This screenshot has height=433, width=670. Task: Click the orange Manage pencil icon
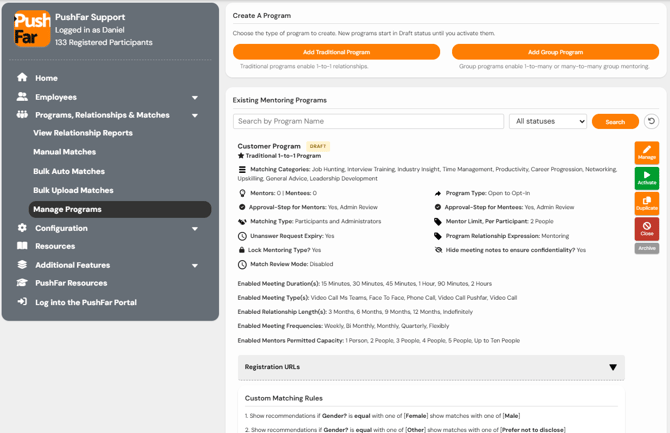tap(646, 153)
